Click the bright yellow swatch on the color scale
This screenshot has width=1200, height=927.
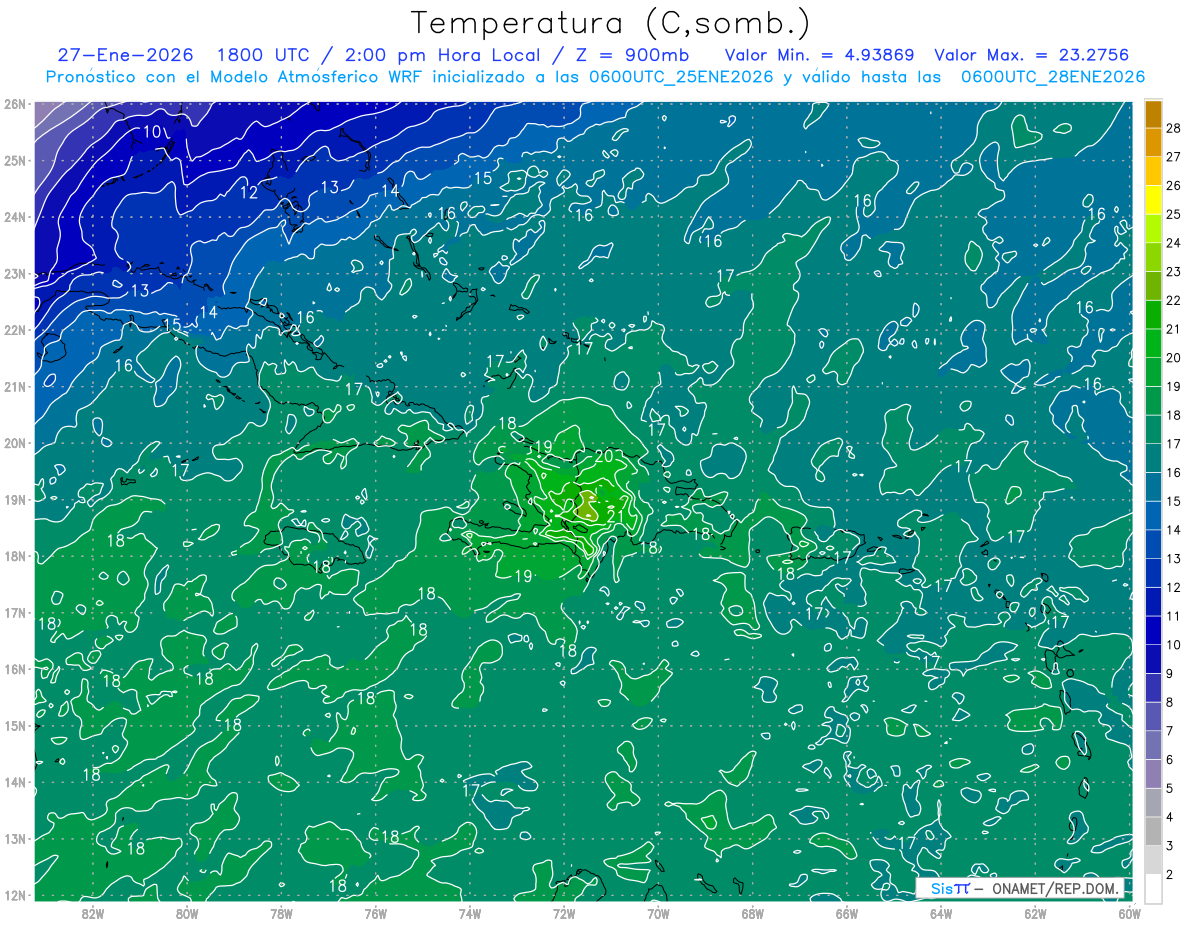coord(1154,200)
